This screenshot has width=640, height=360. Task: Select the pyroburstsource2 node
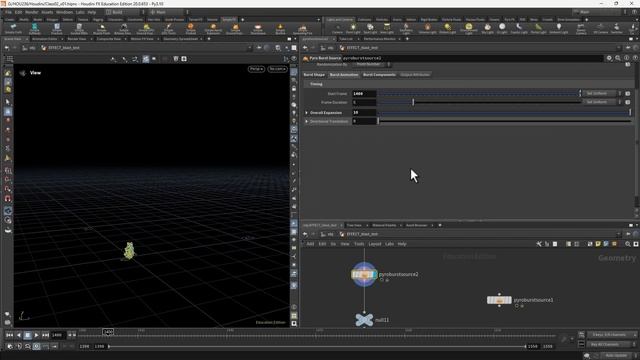point(364,275)
